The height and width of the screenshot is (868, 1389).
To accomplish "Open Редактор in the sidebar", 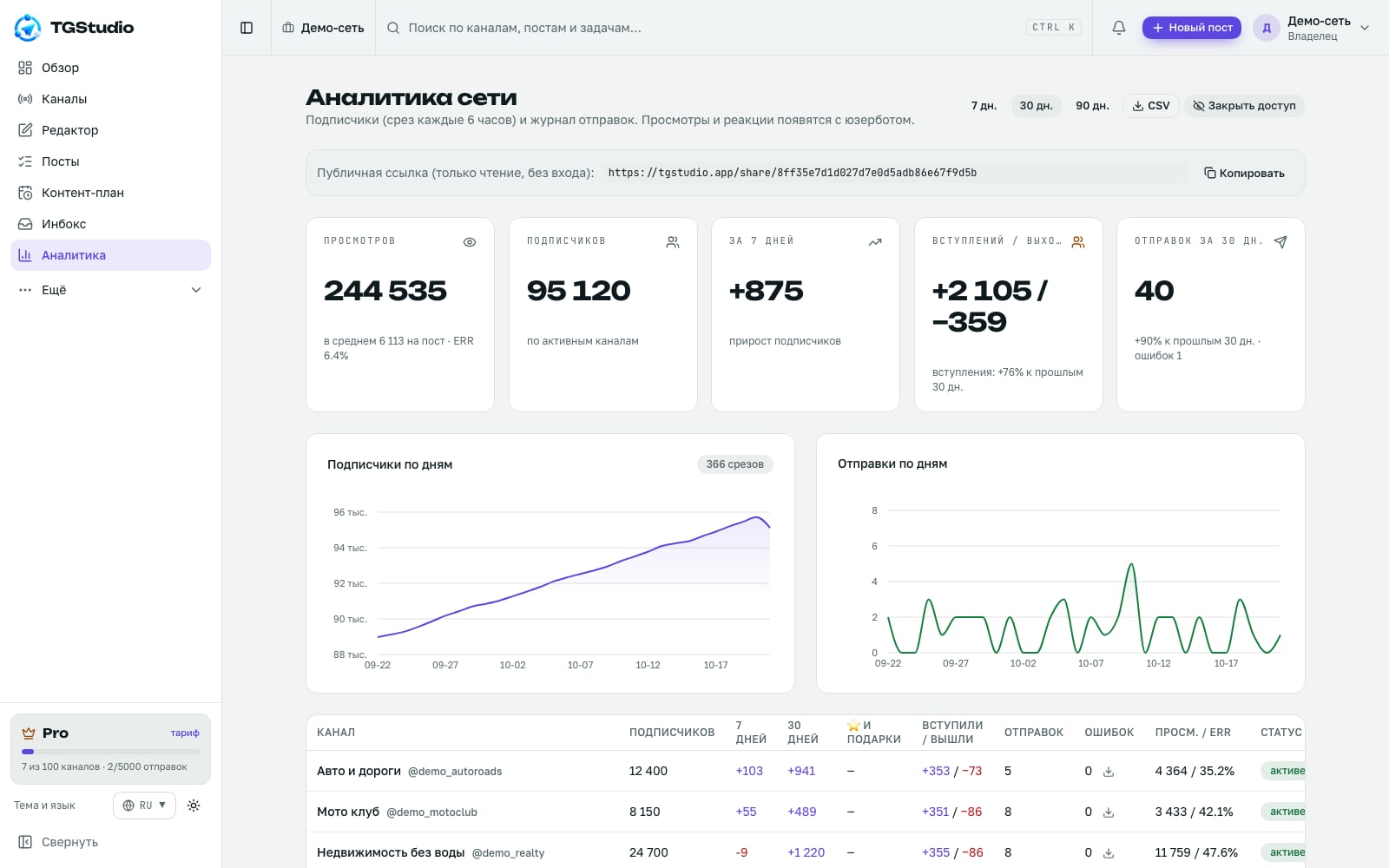I will tap(110, 130).
